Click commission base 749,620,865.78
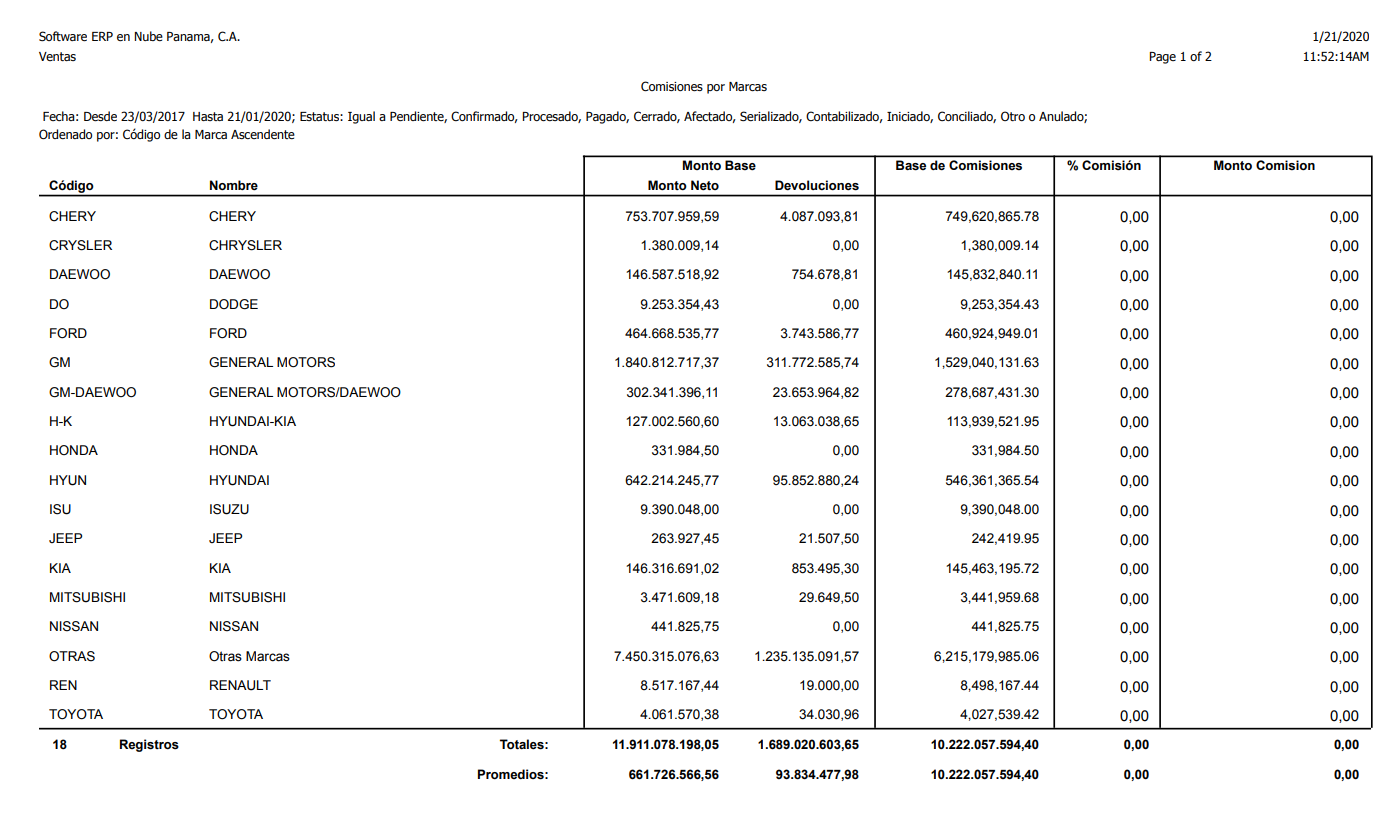This screenshot has height=824, width=1391. [992, 216]
